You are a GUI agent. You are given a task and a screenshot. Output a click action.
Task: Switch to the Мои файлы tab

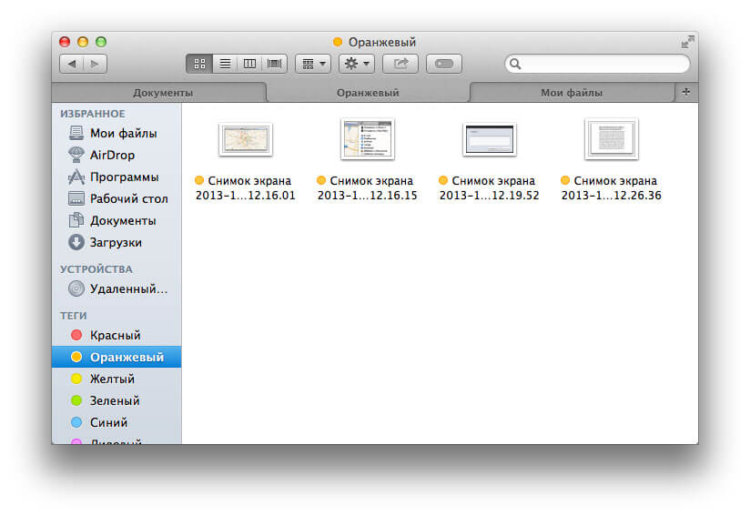(x=572, y=93)
